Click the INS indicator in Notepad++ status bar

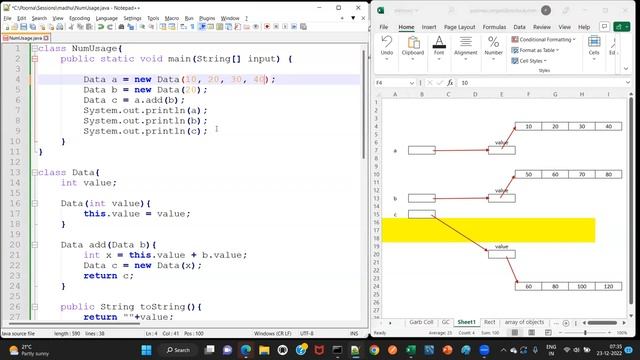[354, 333]
